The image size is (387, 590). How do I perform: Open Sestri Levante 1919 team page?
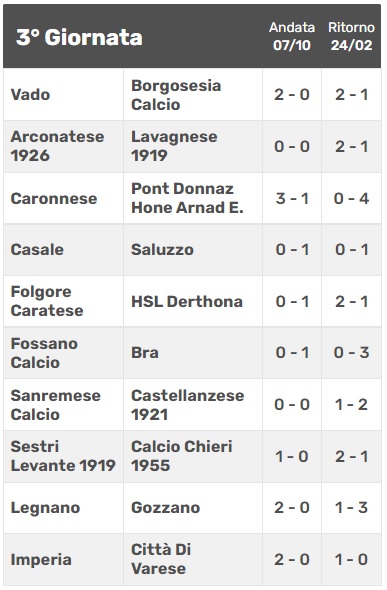coord(63,456)
